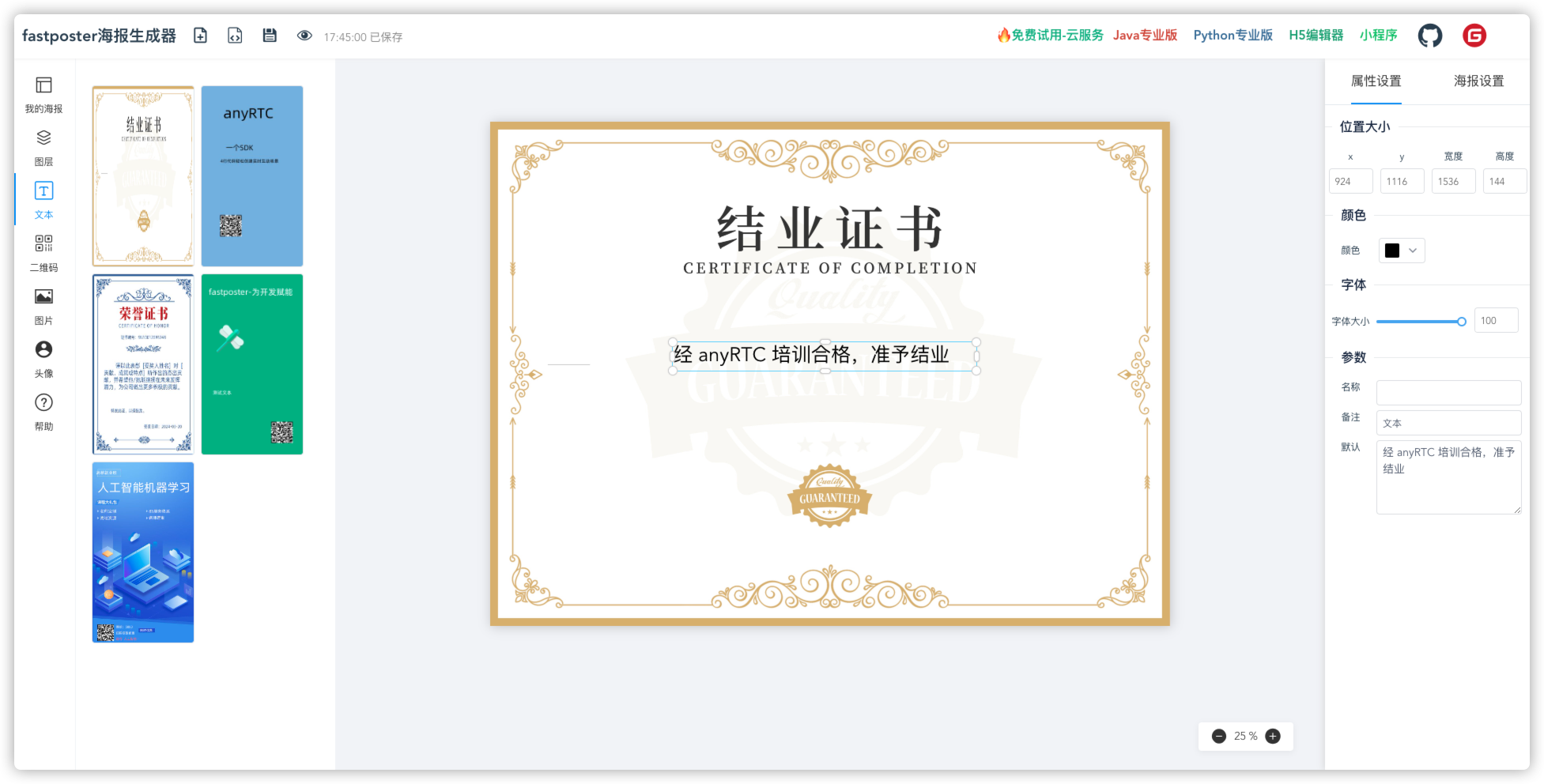
Task: Click the save disk icon
Action: coord(270,36)
